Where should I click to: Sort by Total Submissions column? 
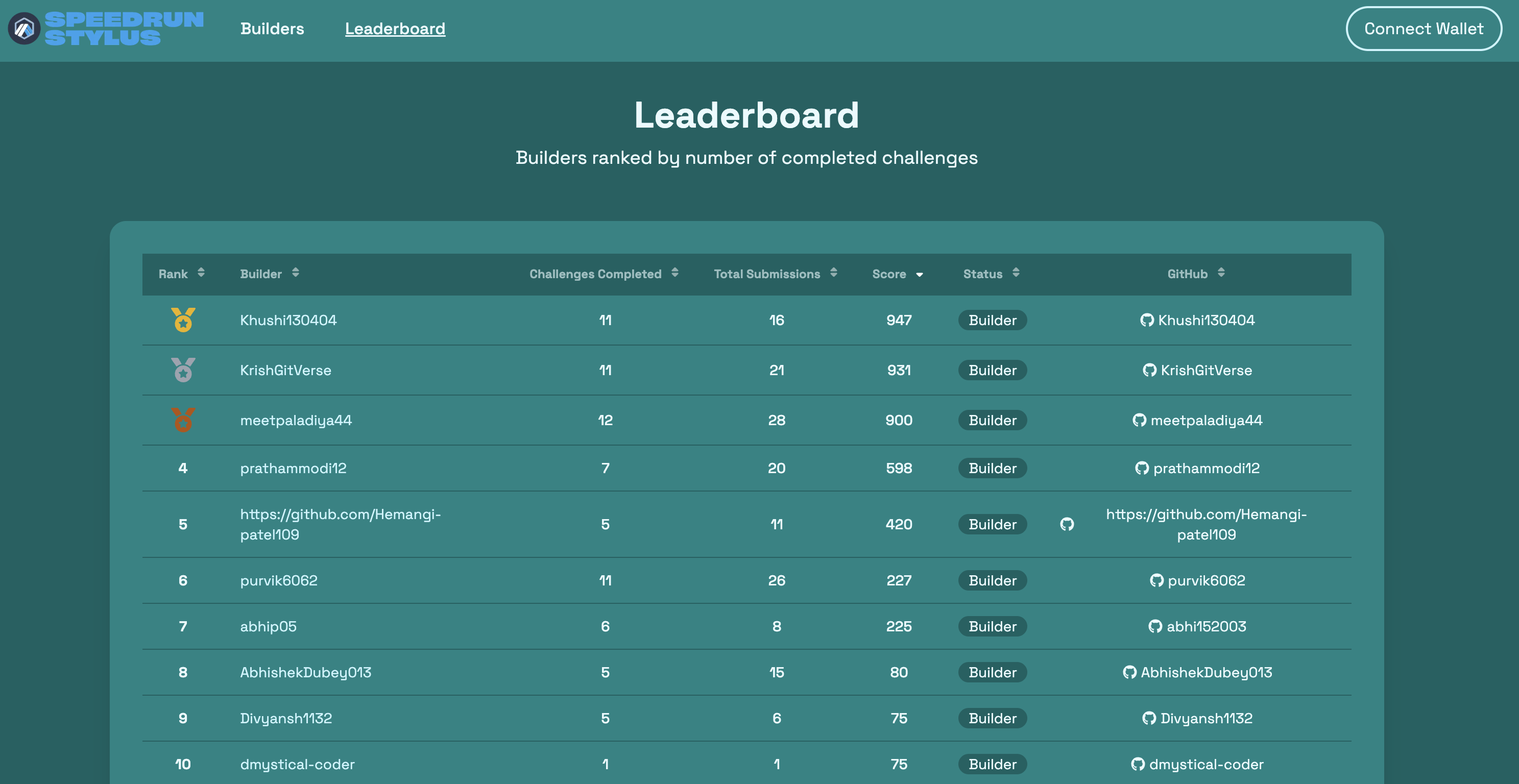[x=833, y=273]
